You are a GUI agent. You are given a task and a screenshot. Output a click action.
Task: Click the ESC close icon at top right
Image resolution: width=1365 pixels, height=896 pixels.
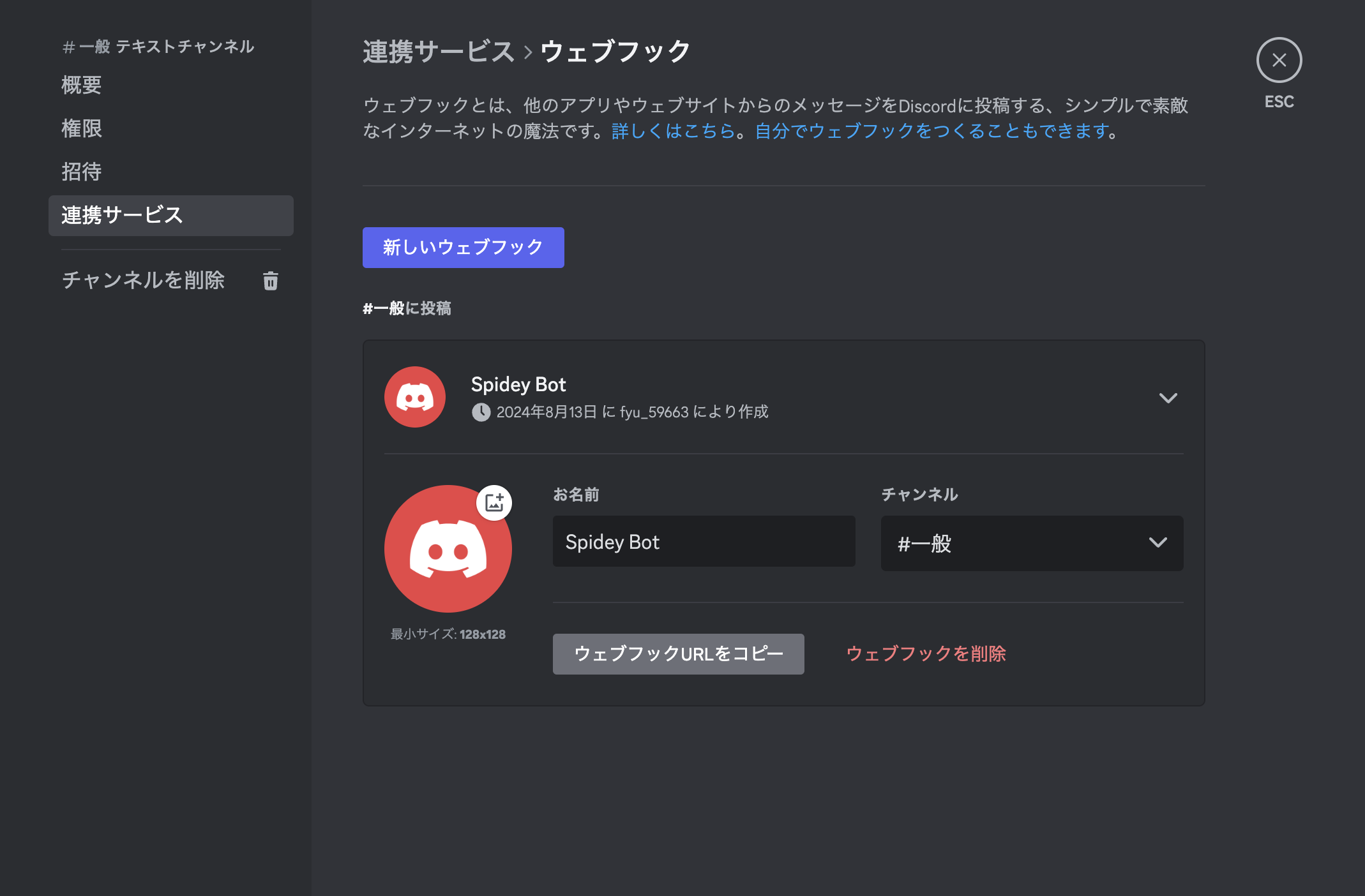click(x=1279, y=60)
